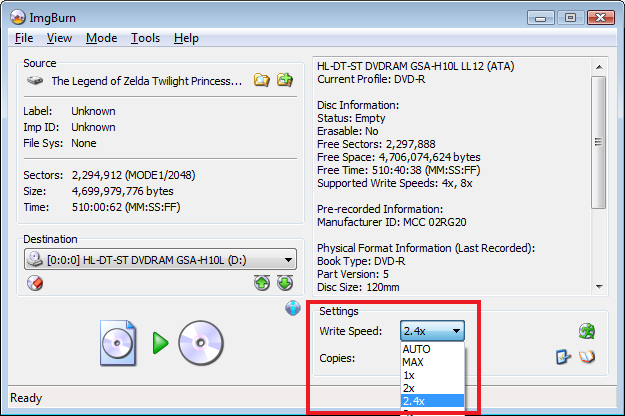Open the Help menu
This screenshot has height=416, width=625.
tap(186, 38)
